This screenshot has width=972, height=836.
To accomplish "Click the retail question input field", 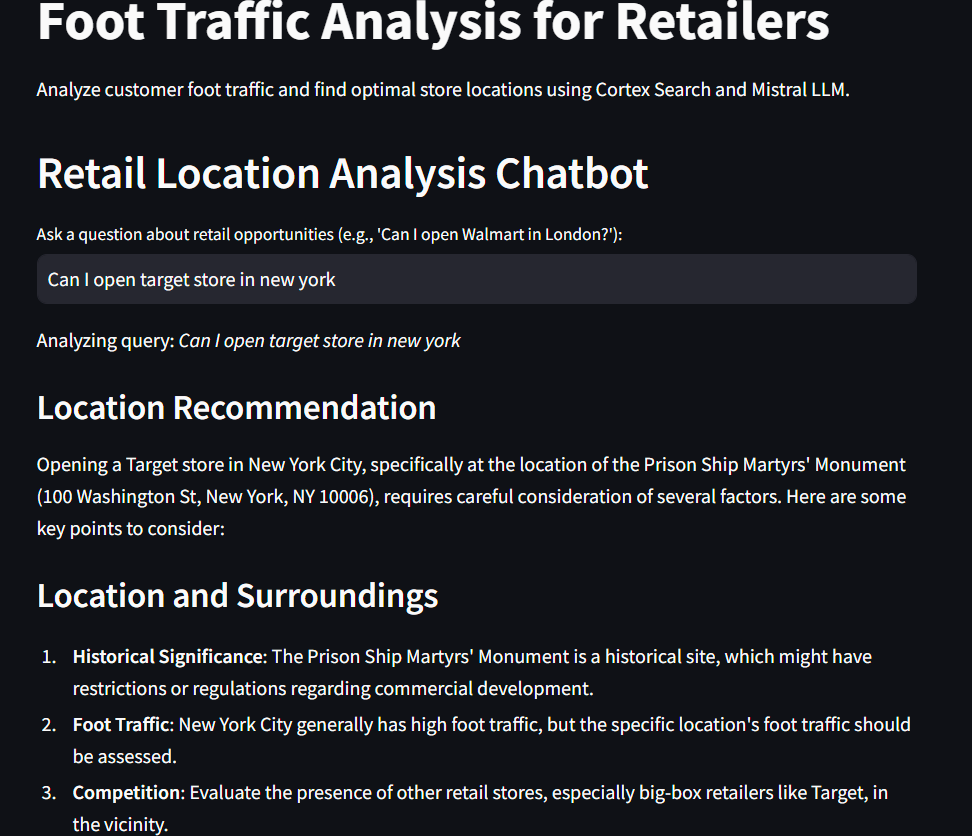I will 476,279.
